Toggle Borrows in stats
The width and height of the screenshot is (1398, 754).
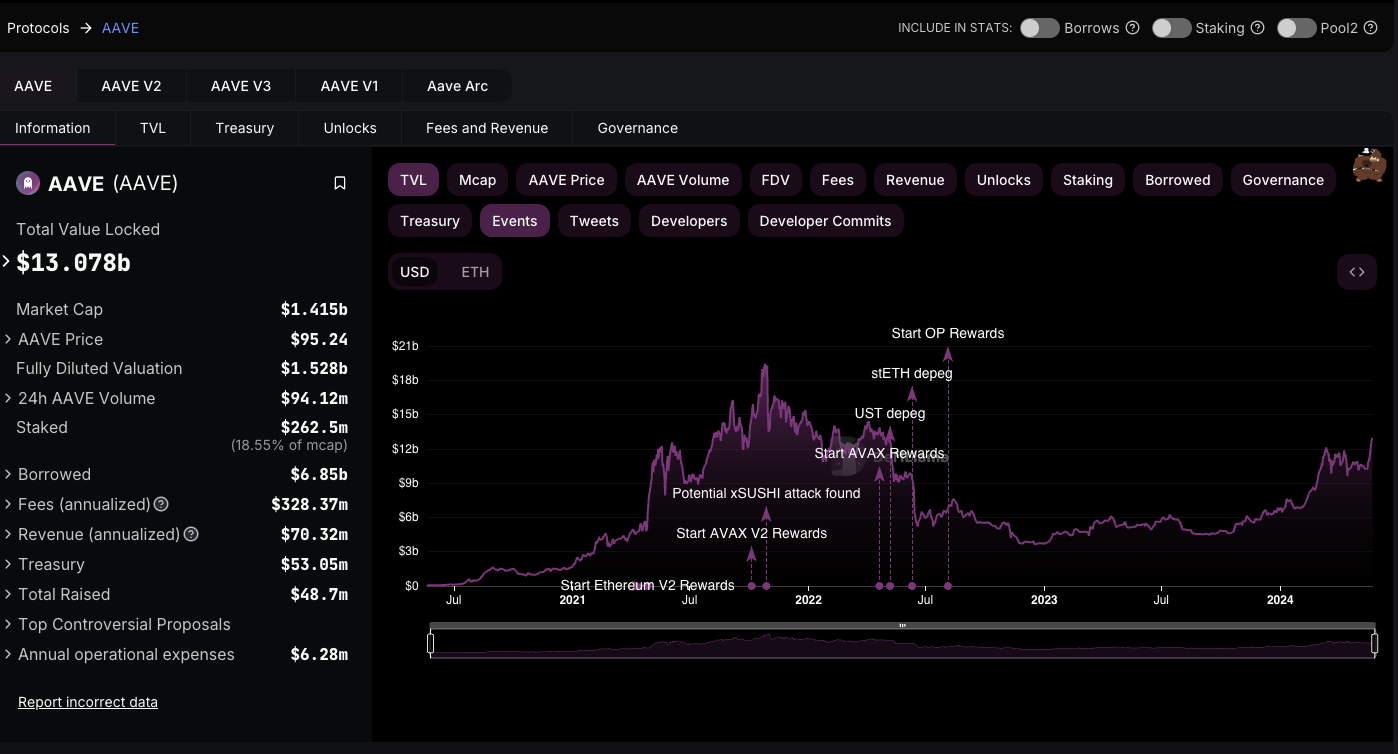1040,28
